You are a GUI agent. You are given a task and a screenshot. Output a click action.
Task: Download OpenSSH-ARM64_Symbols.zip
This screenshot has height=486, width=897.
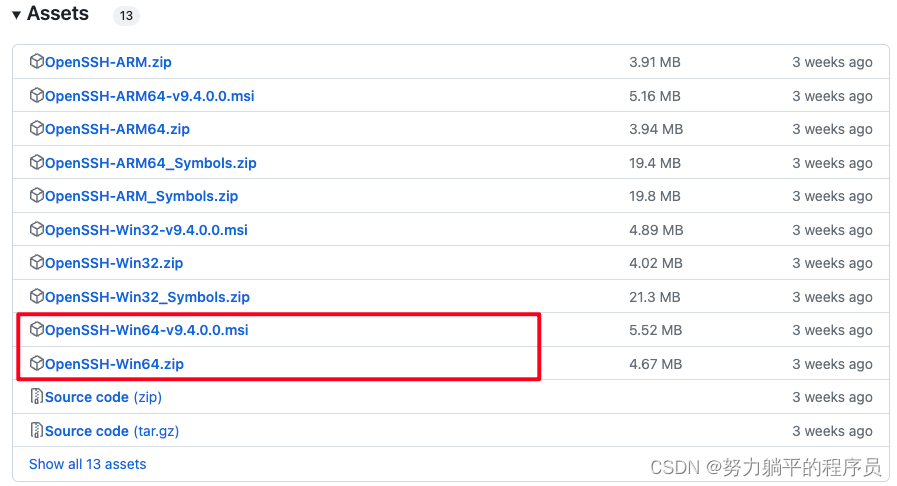point(150,164)
